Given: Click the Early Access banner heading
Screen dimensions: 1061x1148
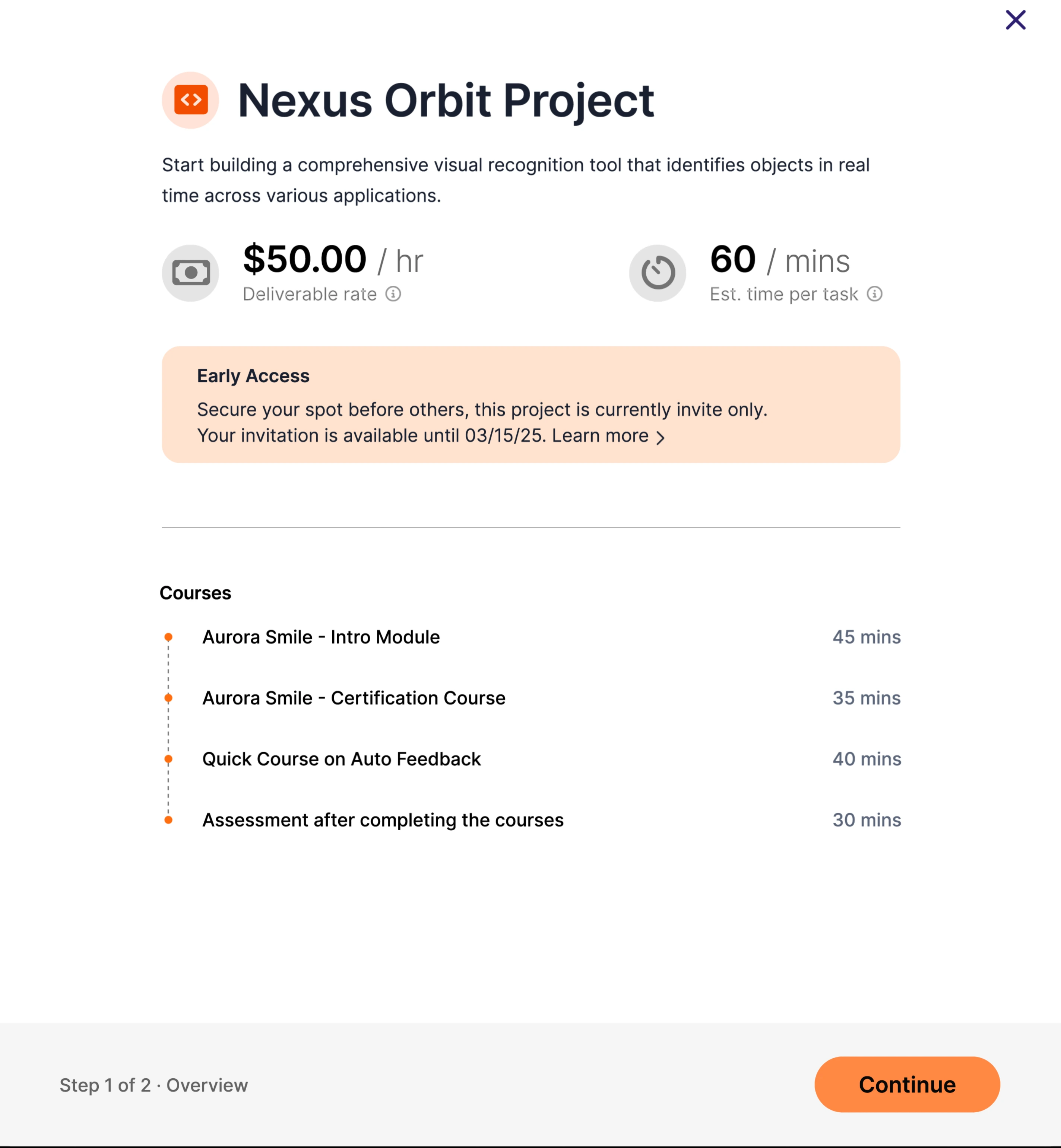Looking at the screenshot, I should coord(253,376).
